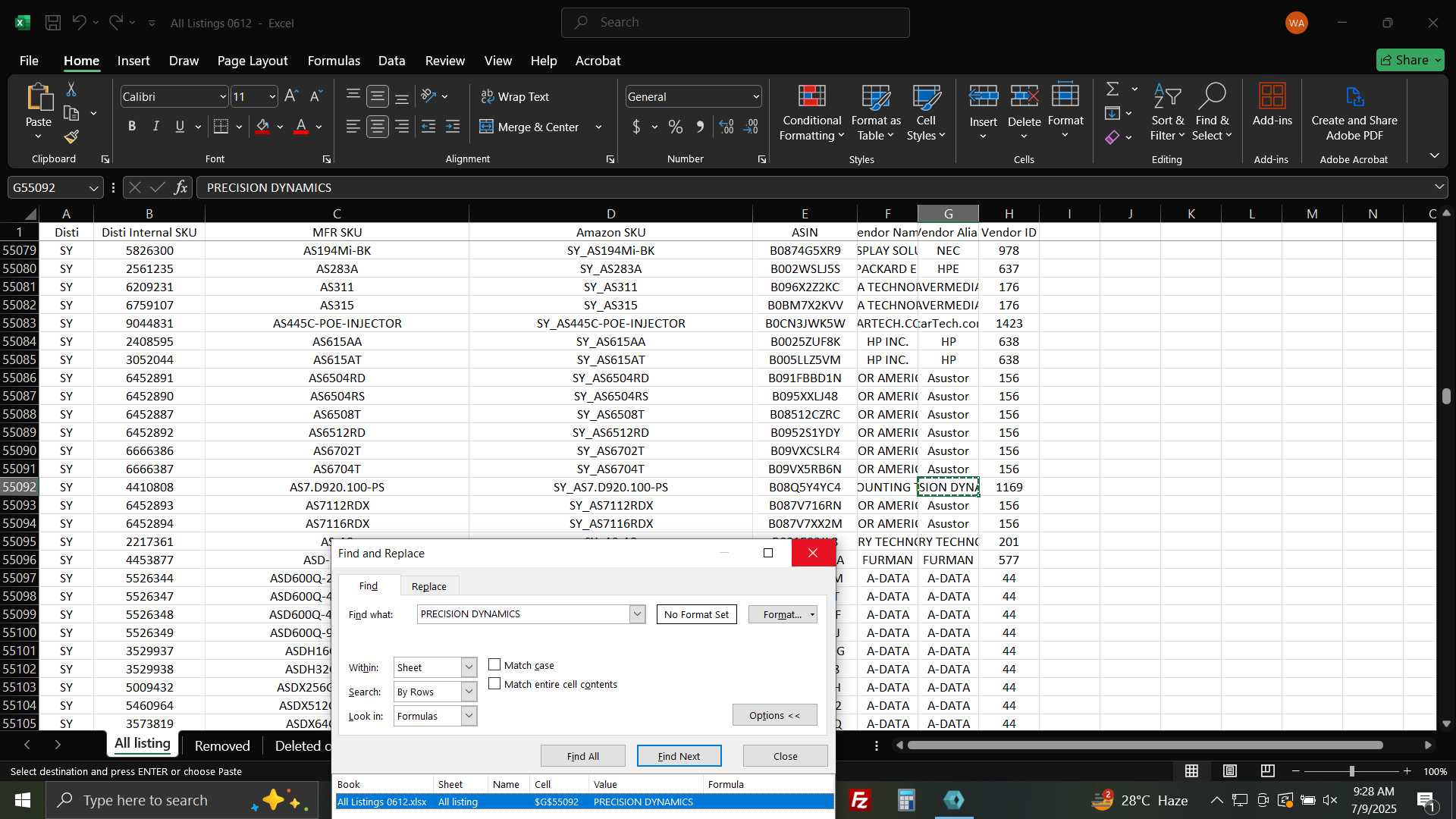Click the Delete cells icon

[x=1025, y=96]
